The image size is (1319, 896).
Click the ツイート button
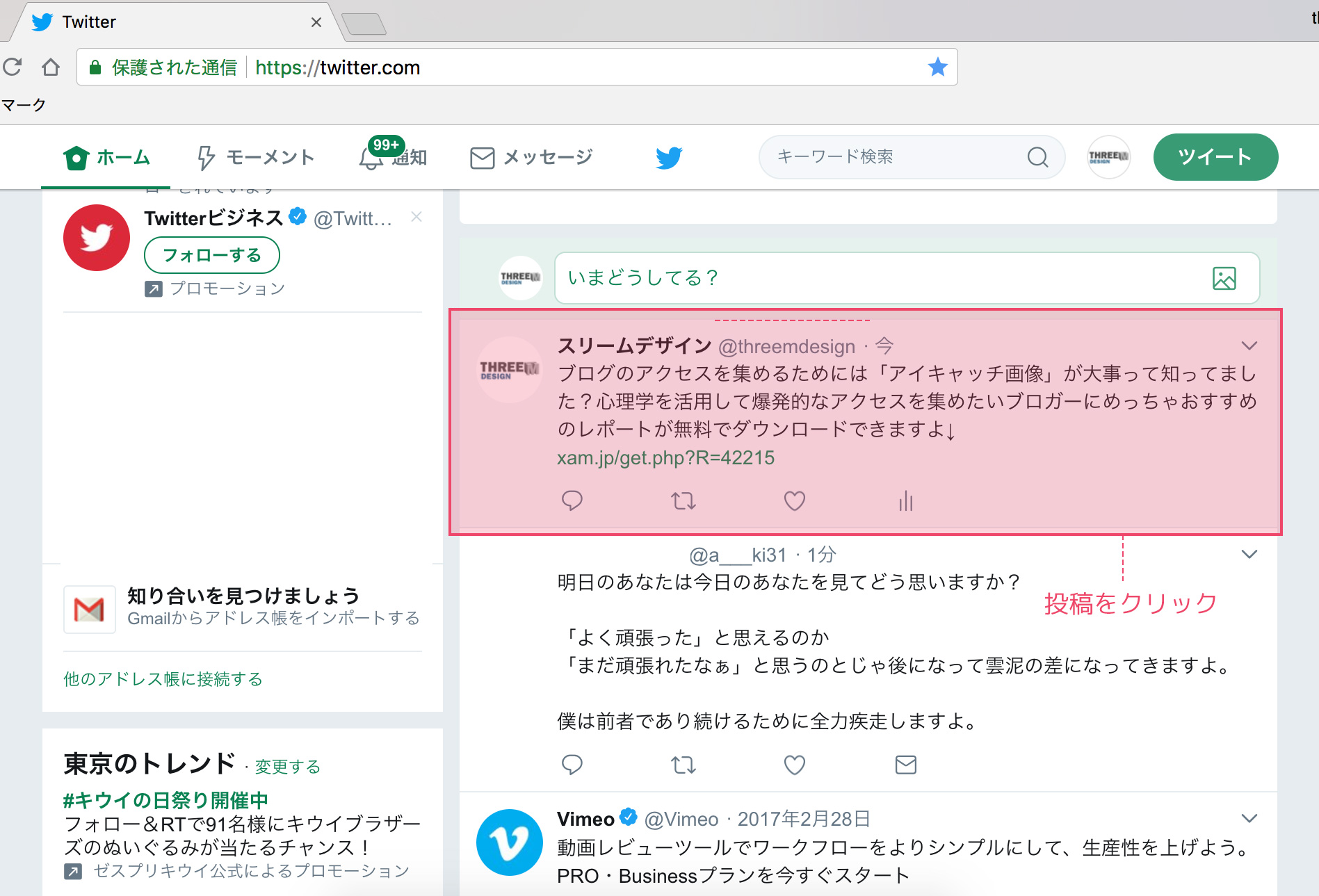point(1215,157)
